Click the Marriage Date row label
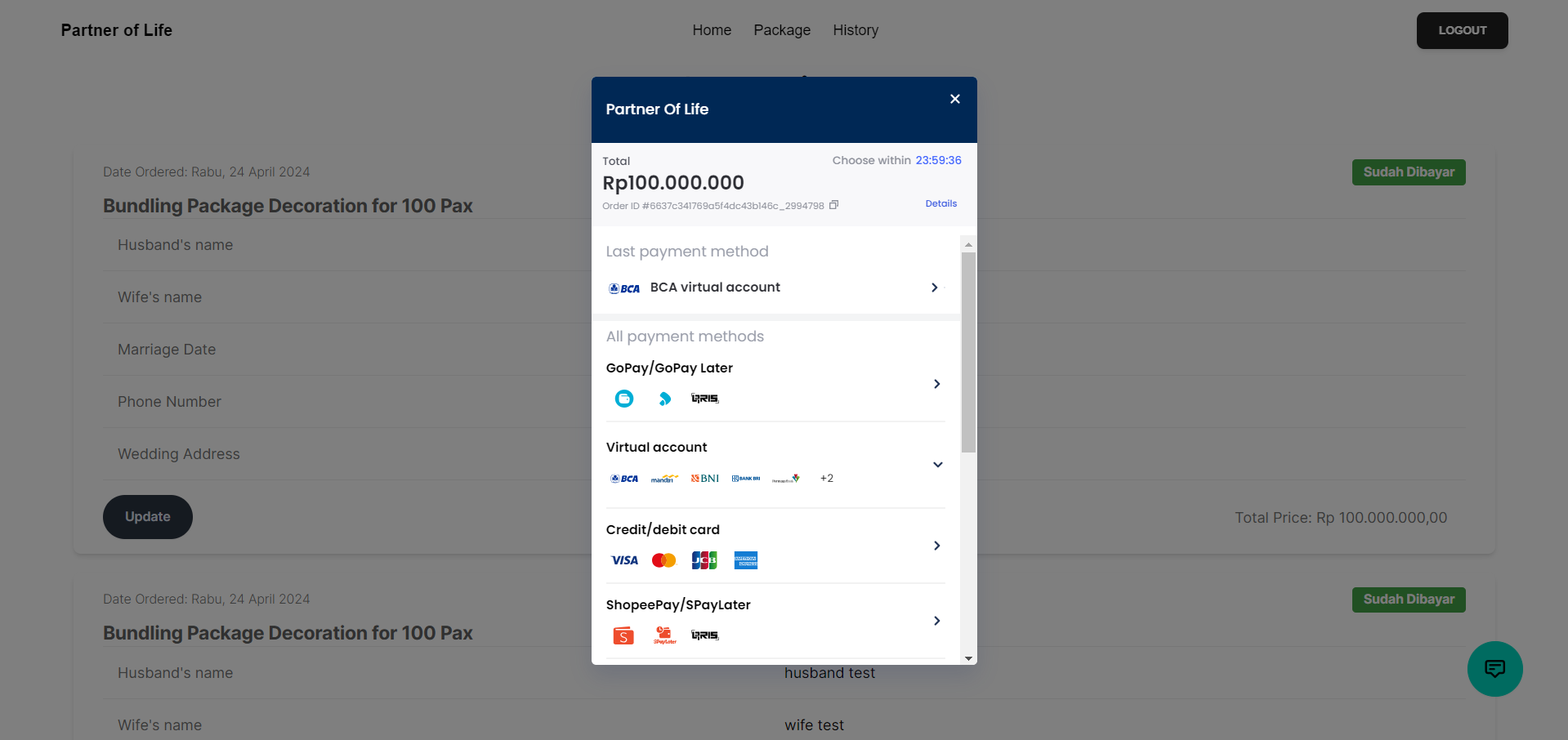1568x740 pixels. click(x=167, y=350)
